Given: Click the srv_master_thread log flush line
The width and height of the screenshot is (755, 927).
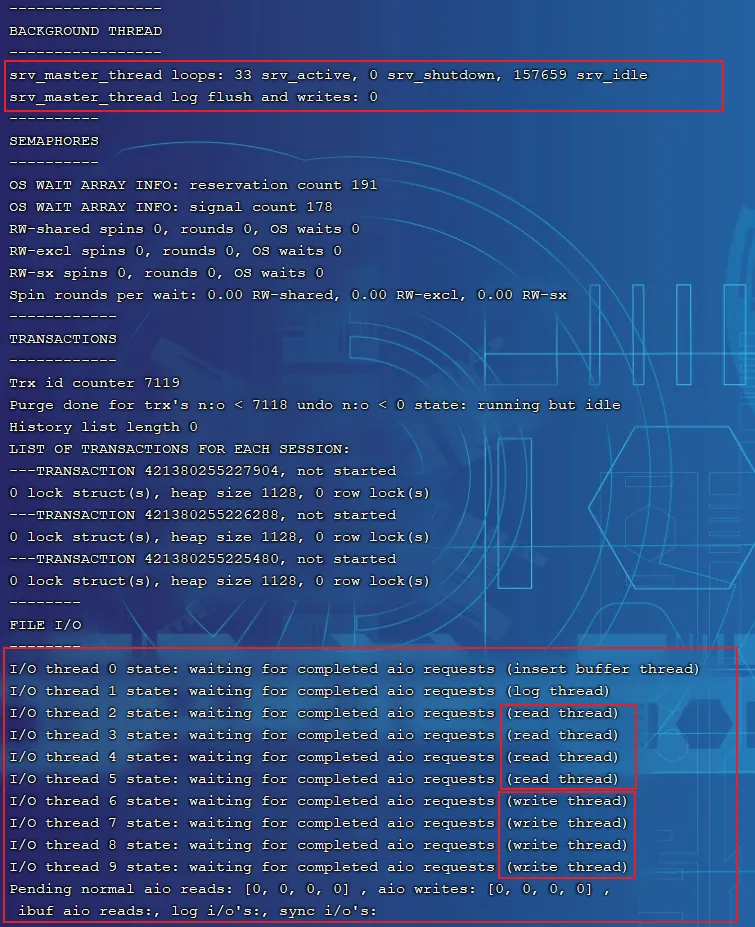Looking at the screenshot, I should pyautogui.click(x=193, y=97).
